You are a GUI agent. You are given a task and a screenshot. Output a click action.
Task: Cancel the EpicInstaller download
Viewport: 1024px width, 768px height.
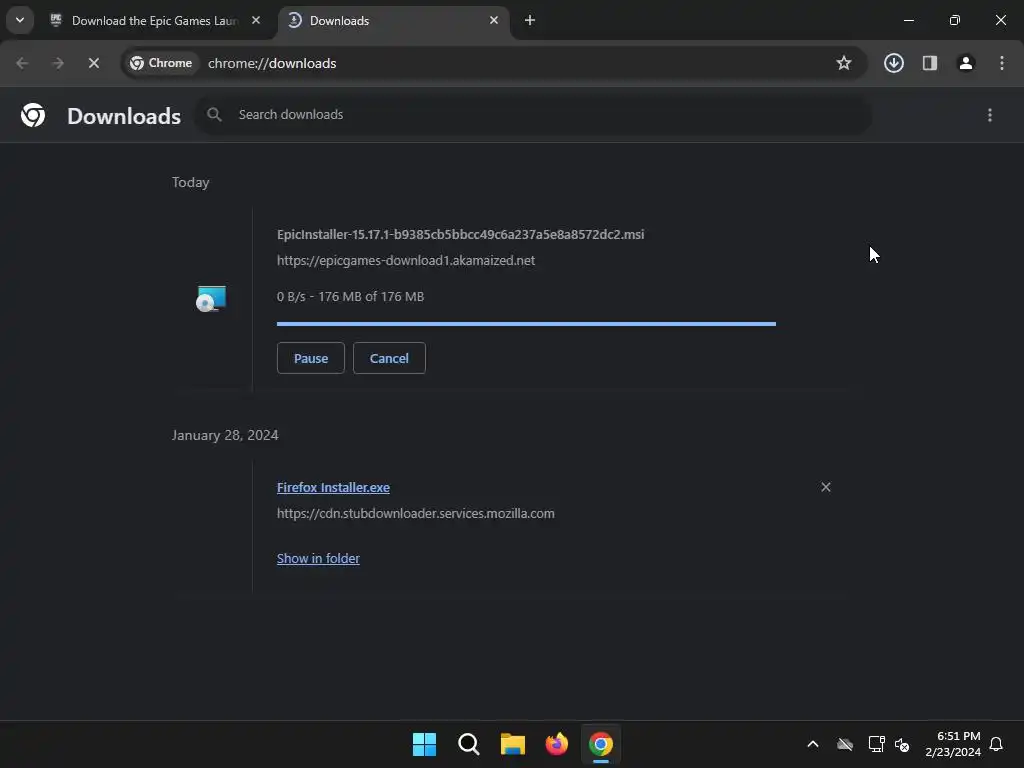(389, 358)
